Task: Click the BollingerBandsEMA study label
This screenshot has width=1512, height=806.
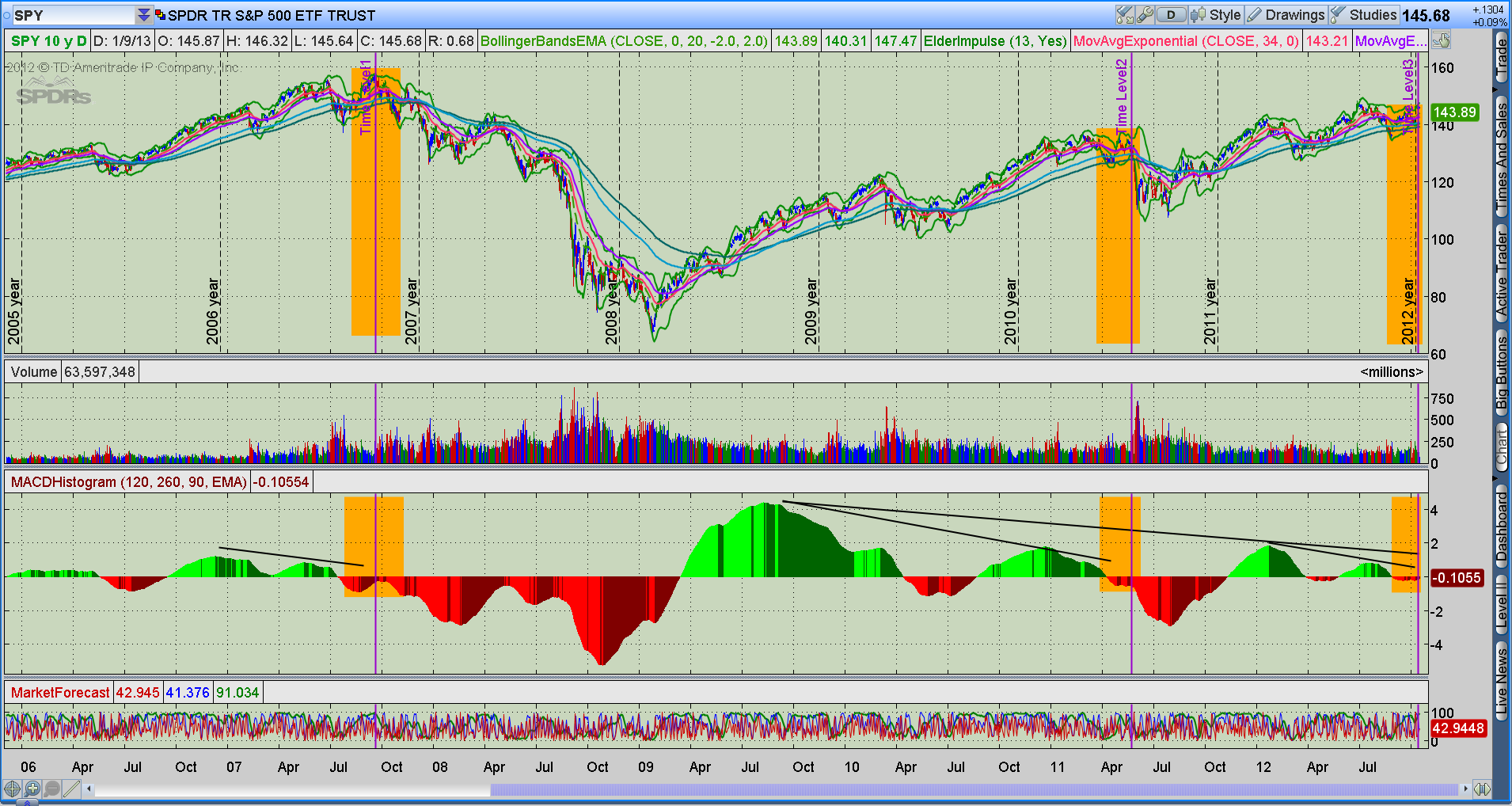Action: tap(624, 41)
